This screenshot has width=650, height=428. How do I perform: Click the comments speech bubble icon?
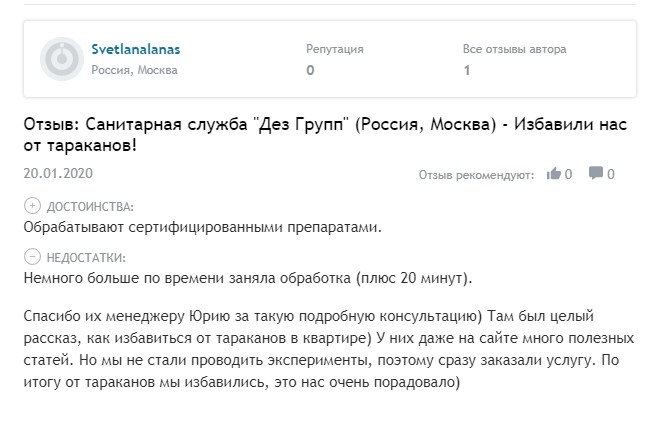(x=596, y=174)
